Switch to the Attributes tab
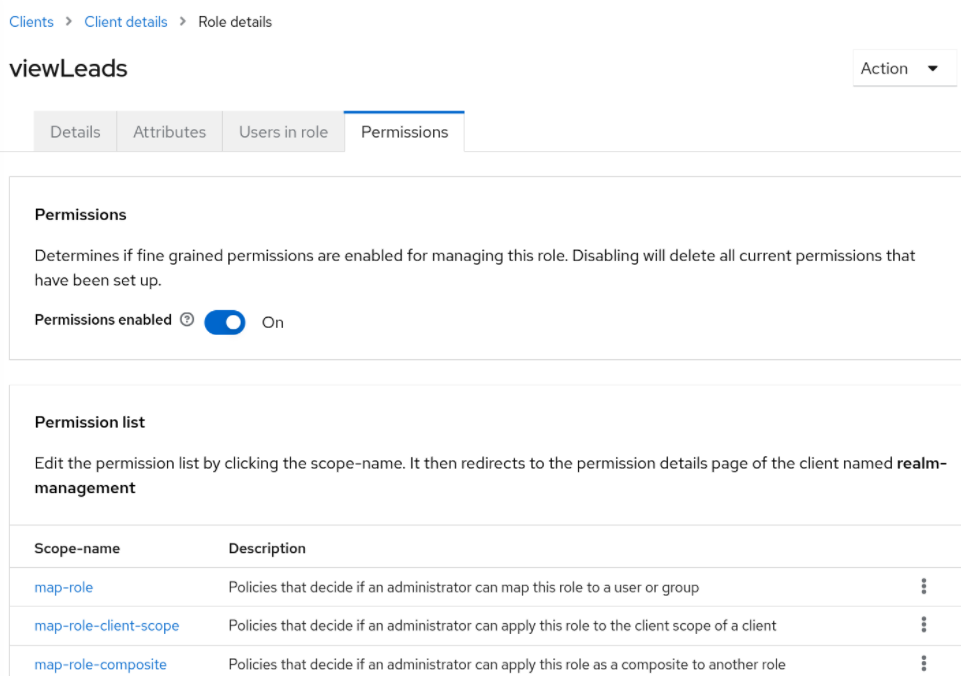Image resolution: width=961 pixels, height=676 pixels. (x=169, y=131)
